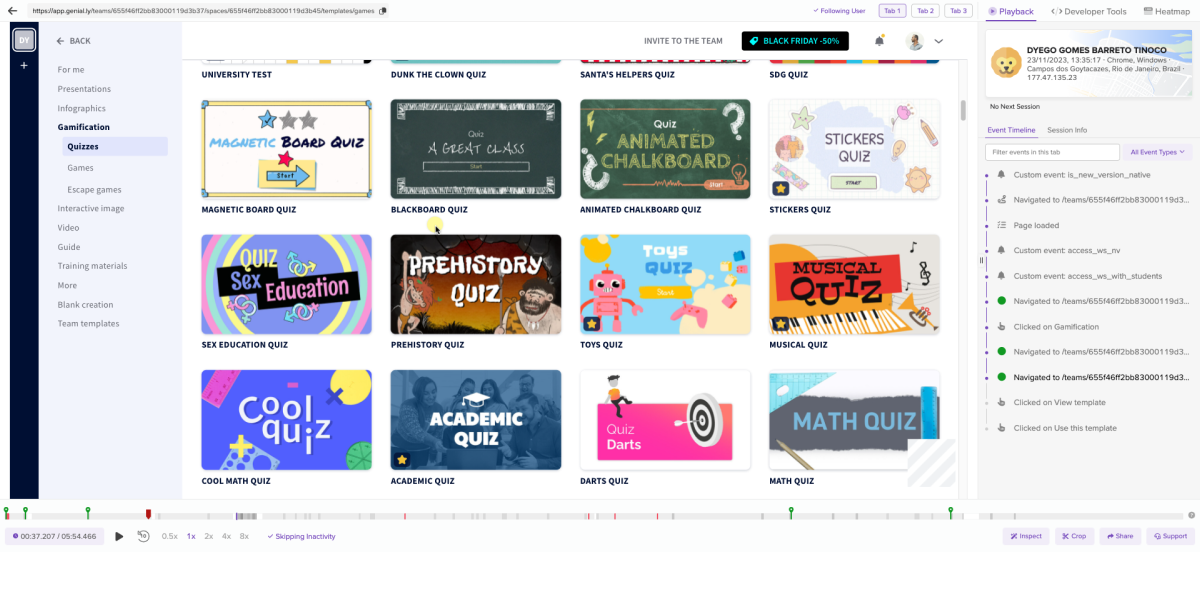
Task: Select 2x playback speed
Action: pyautogui.click(x=209, y=536)
